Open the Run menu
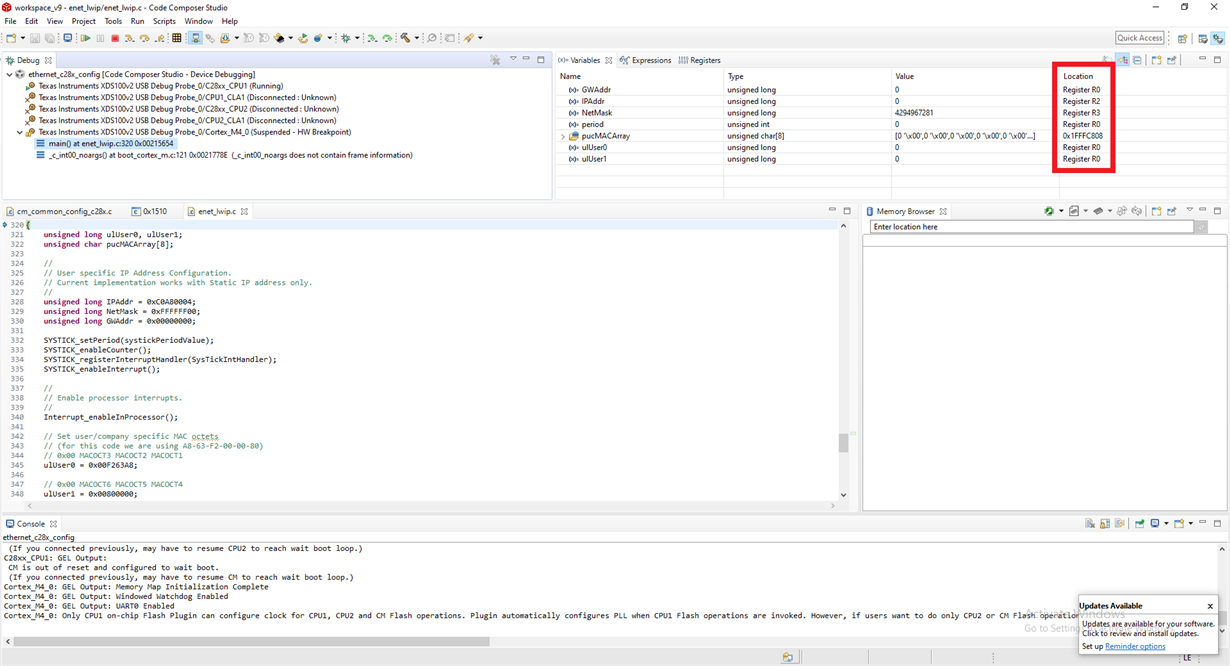 [x=137, y=20]
